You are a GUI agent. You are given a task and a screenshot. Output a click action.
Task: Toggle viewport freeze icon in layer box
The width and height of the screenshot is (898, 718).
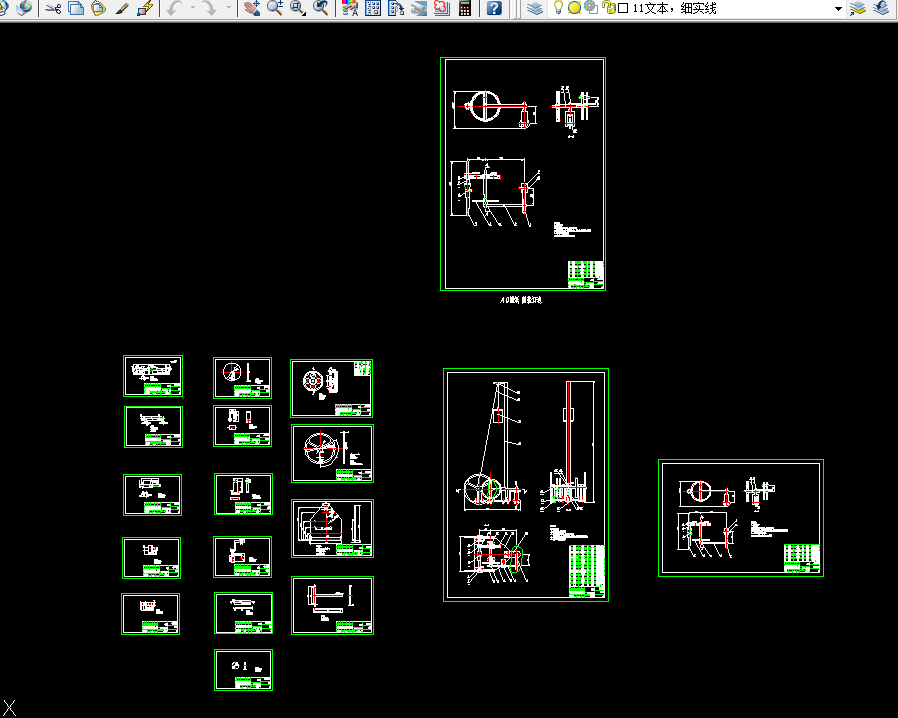click(x=590, y=8)
